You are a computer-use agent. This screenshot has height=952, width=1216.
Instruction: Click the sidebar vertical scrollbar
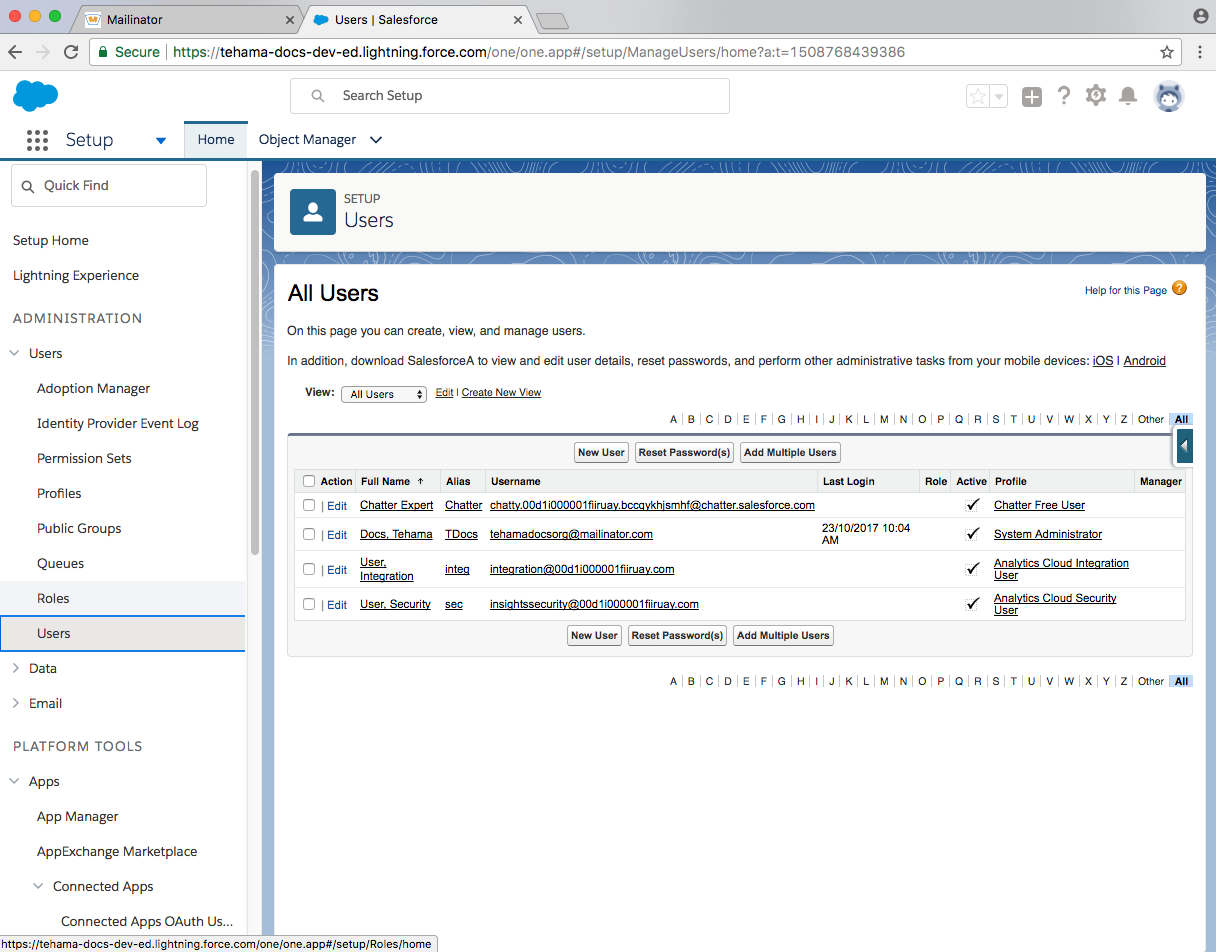pyautogui.click(x=255, y=360)
